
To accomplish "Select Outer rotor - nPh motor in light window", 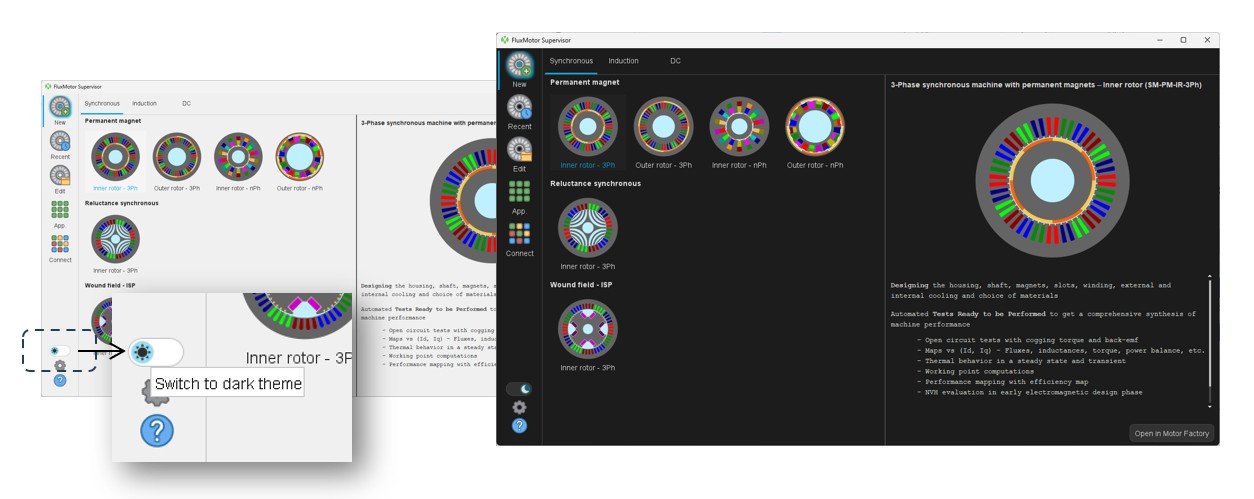I will (x=299, y=156).
